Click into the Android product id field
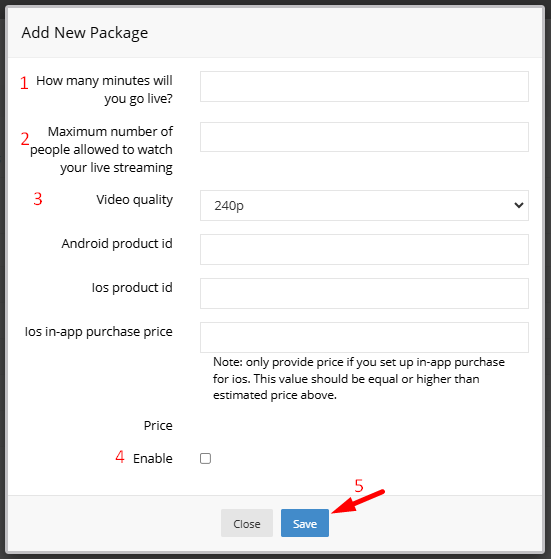 pyautogui.click(x=364, y=250)
